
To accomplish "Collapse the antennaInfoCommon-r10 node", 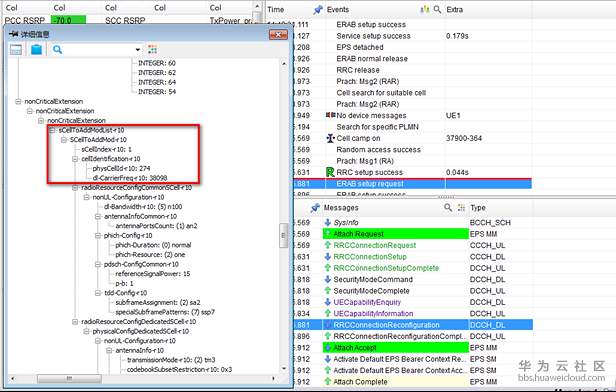I will click(98, 216).
